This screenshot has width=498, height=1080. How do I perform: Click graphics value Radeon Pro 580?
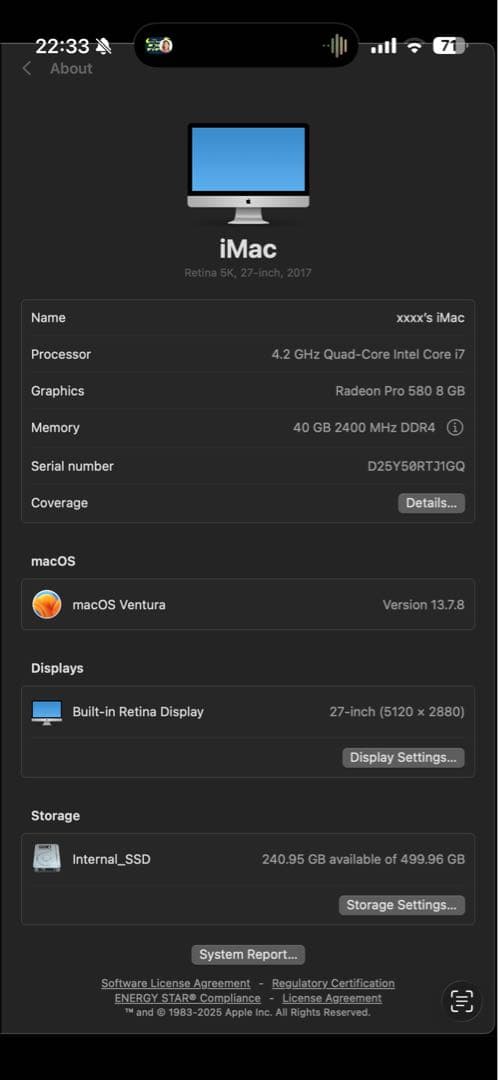400,391
